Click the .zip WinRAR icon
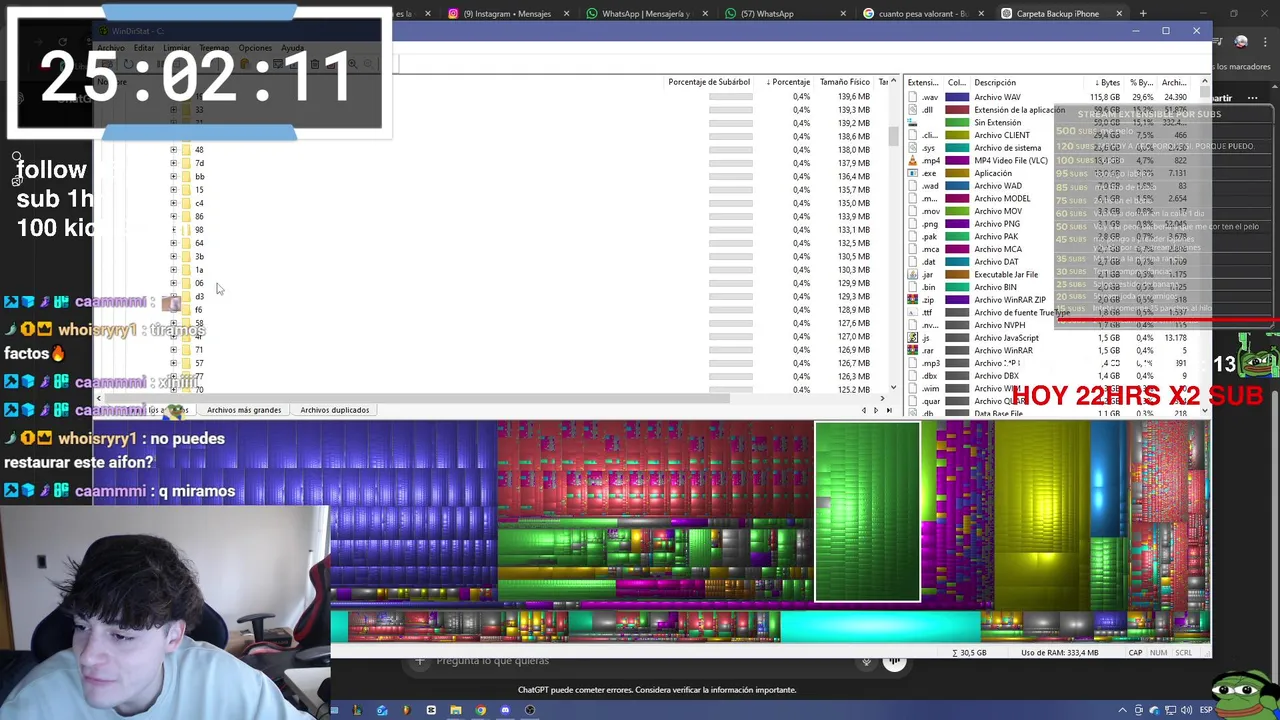Viewport: 1280px width, 720px height. pos(913,300)
